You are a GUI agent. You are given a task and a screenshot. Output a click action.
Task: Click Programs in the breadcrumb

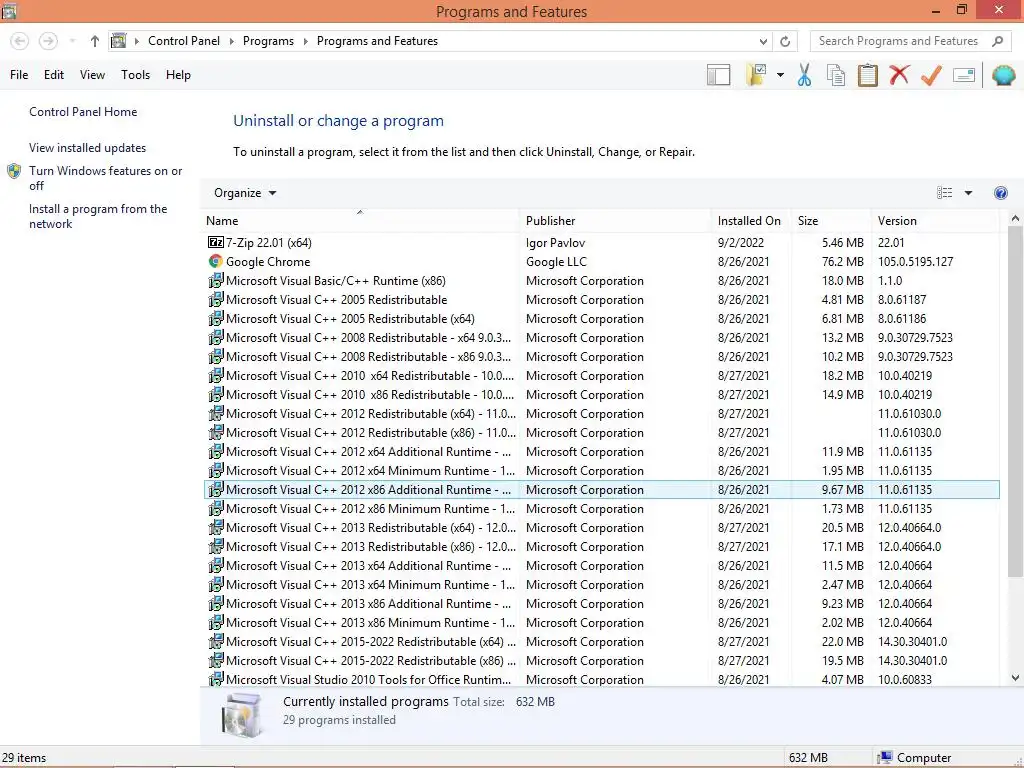pyautogui.click(x=268, y=41)
